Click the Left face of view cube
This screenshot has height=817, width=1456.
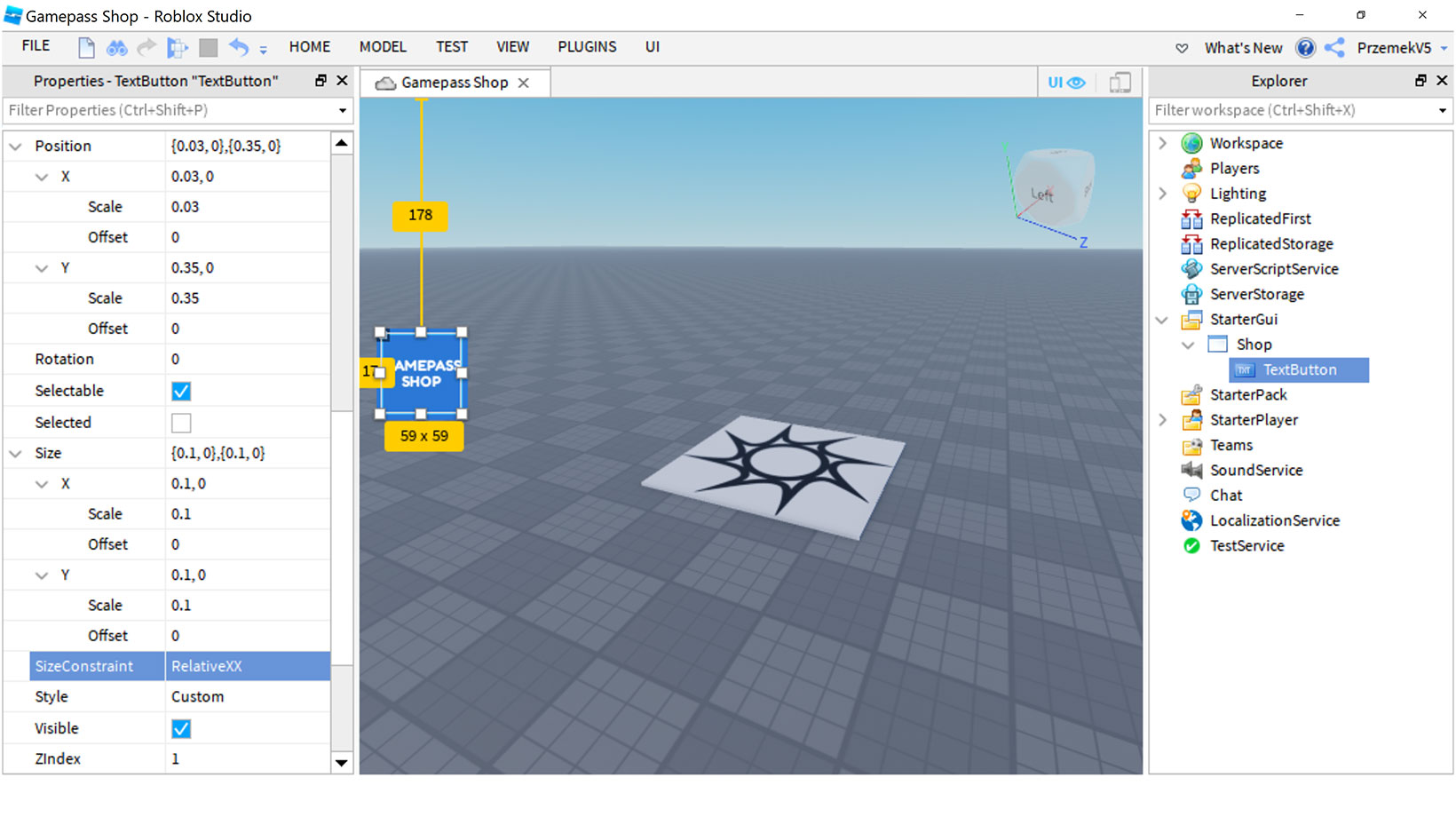pyautogui.click(x=1042, y=194)
